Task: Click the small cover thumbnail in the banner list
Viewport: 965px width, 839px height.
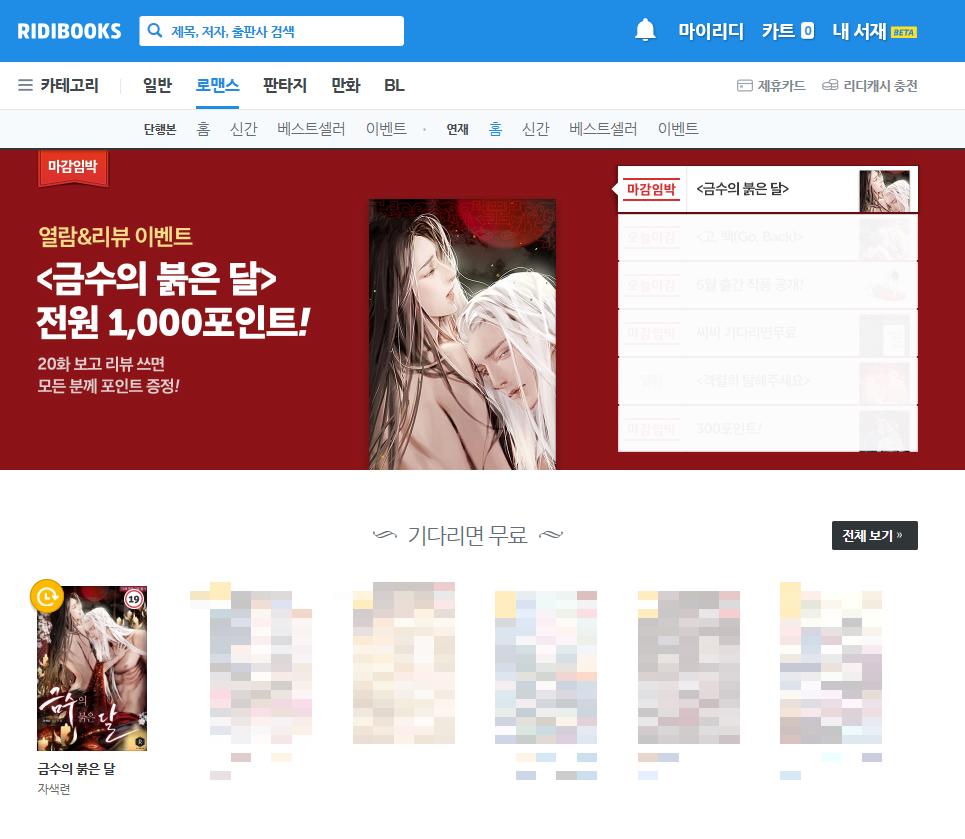Action: [x=884, y=191]
